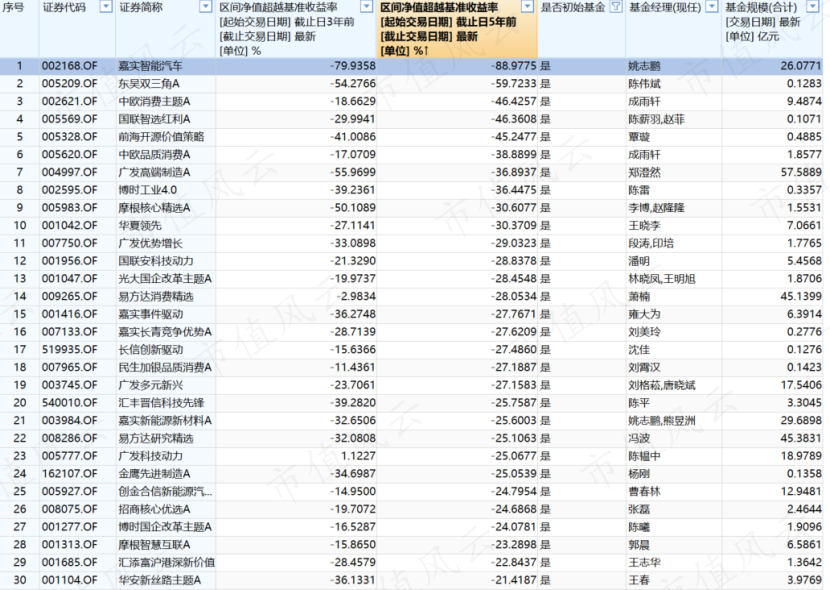Select fund code 519935.OF

[69, 350]
